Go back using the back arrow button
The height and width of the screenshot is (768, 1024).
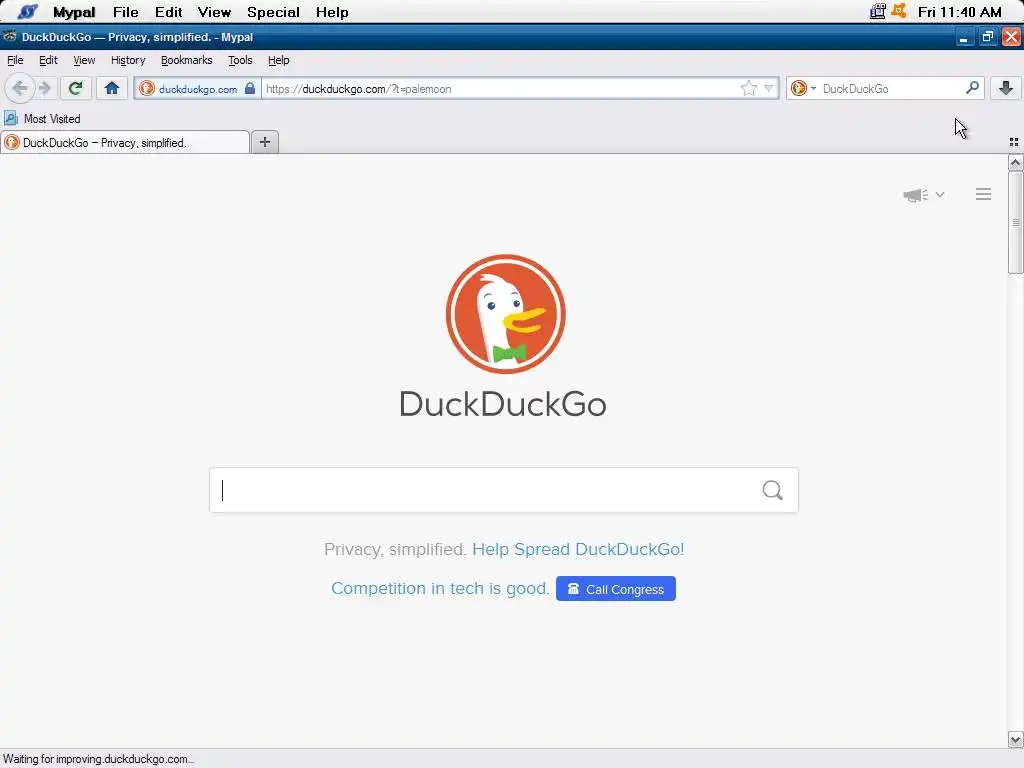click(20, 88)
